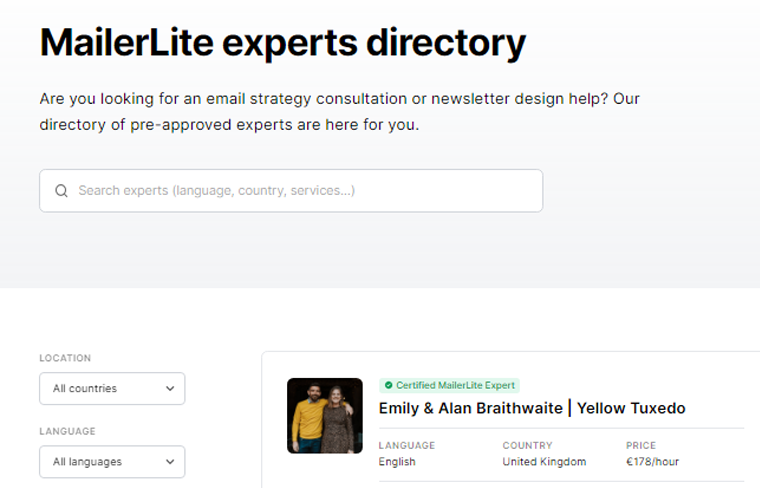Click the United Kingdom country value
Viewport: 760px width, 488px height.
pyautogui.click(x=544, y=462)
